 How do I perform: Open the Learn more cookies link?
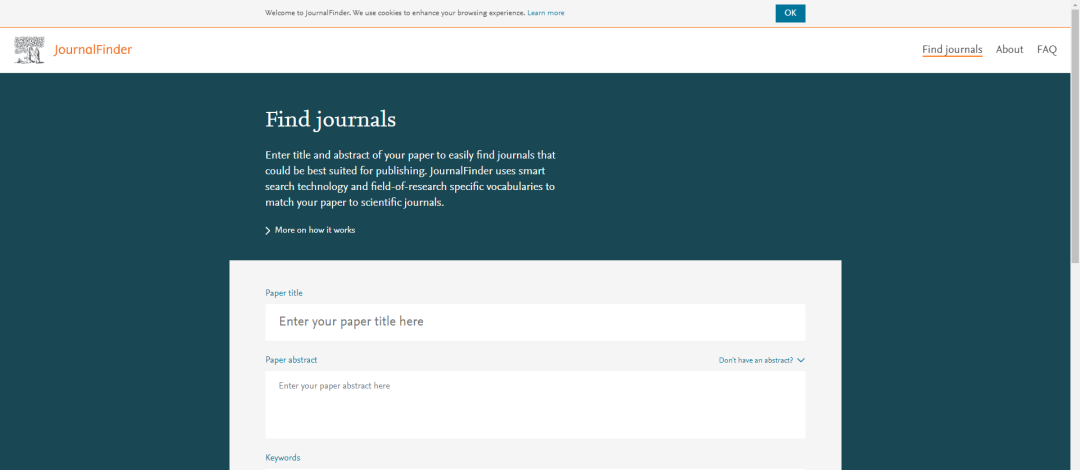546,13
